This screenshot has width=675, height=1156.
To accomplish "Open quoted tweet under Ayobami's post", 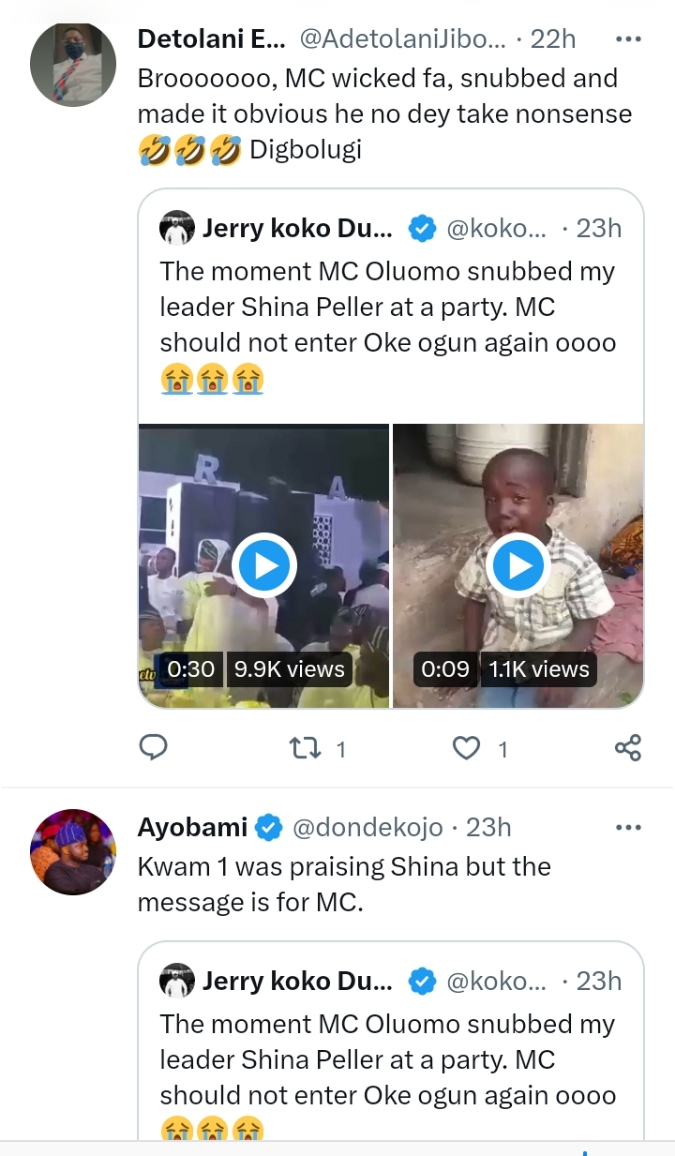I will point(387,1060).
